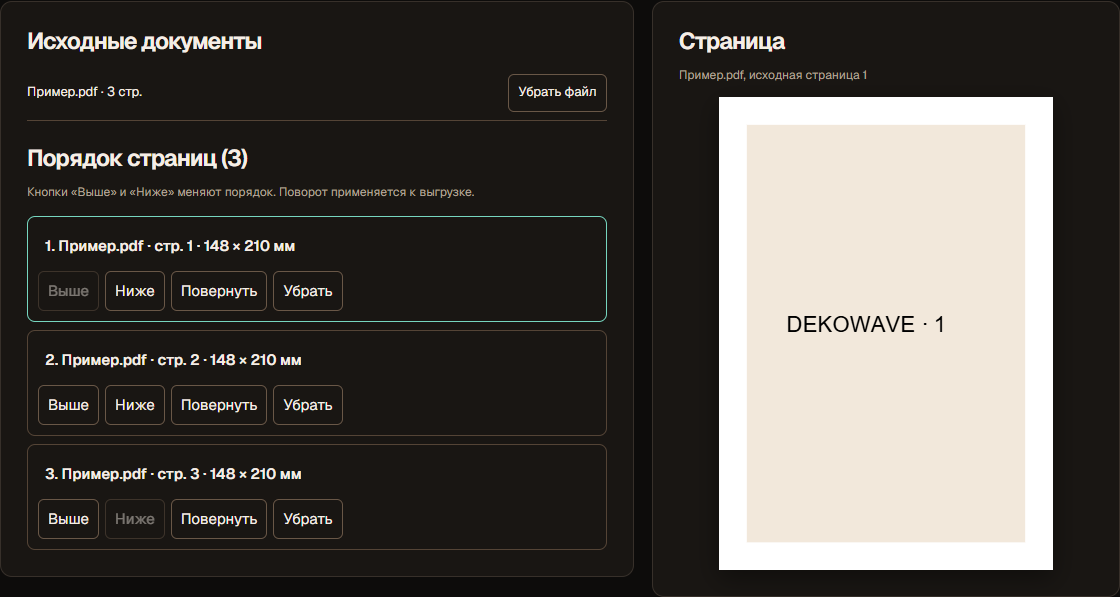This screenshot has width=1120, height=597.
Task: Click disabled 'Выше' button in row 1
Action: 69,291
